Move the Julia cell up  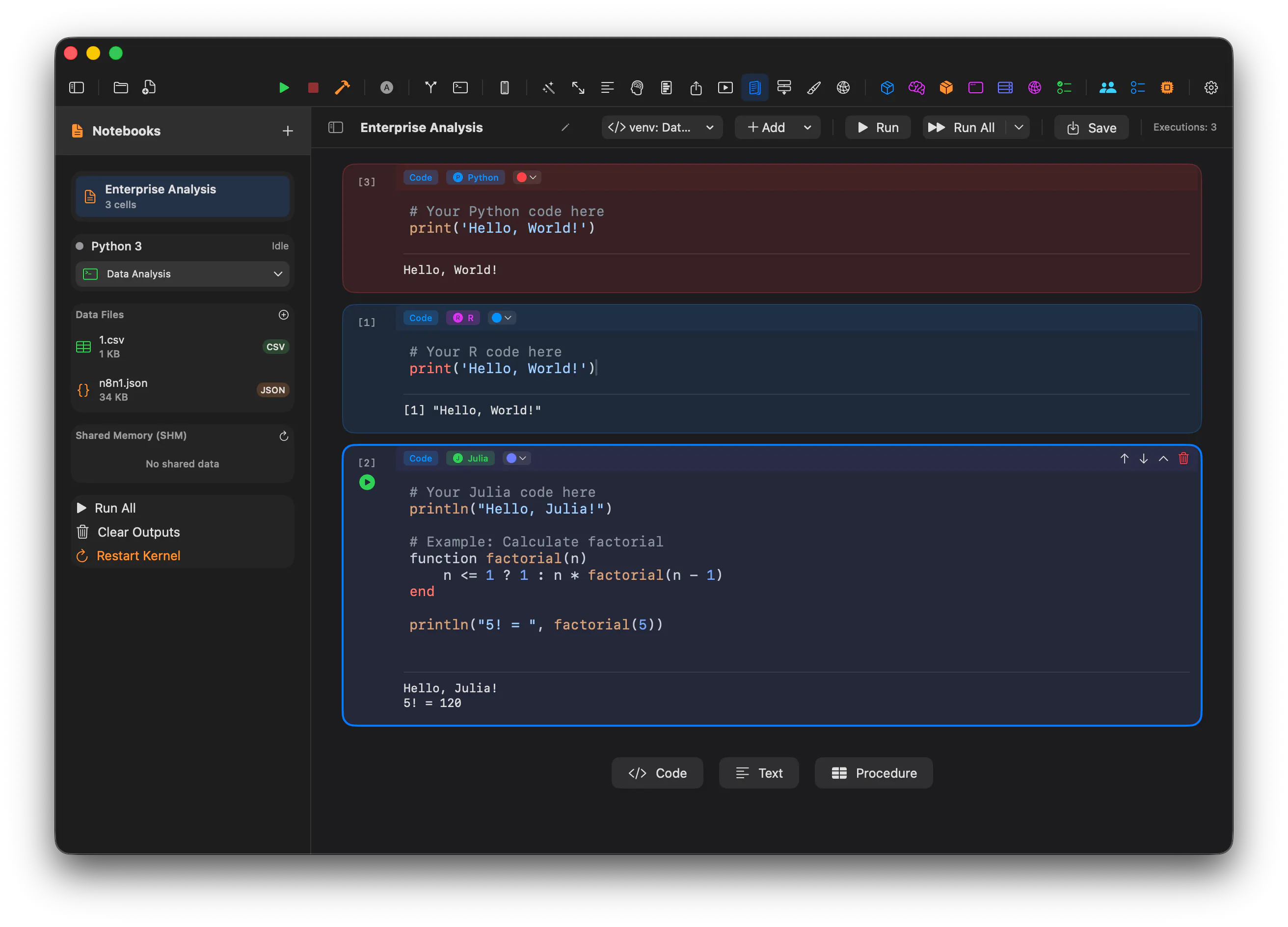click(x=1125, y=459)
